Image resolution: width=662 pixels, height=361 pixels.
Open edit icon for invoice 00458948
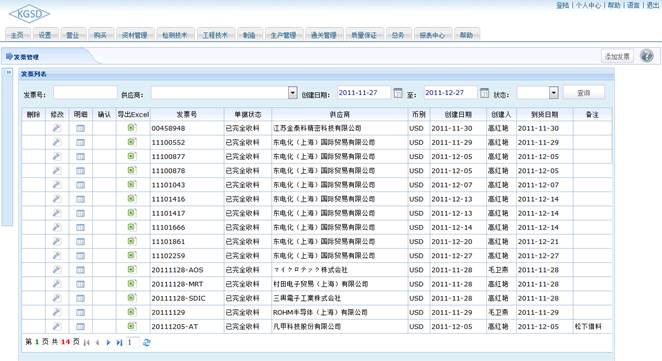tap(57, 128)
